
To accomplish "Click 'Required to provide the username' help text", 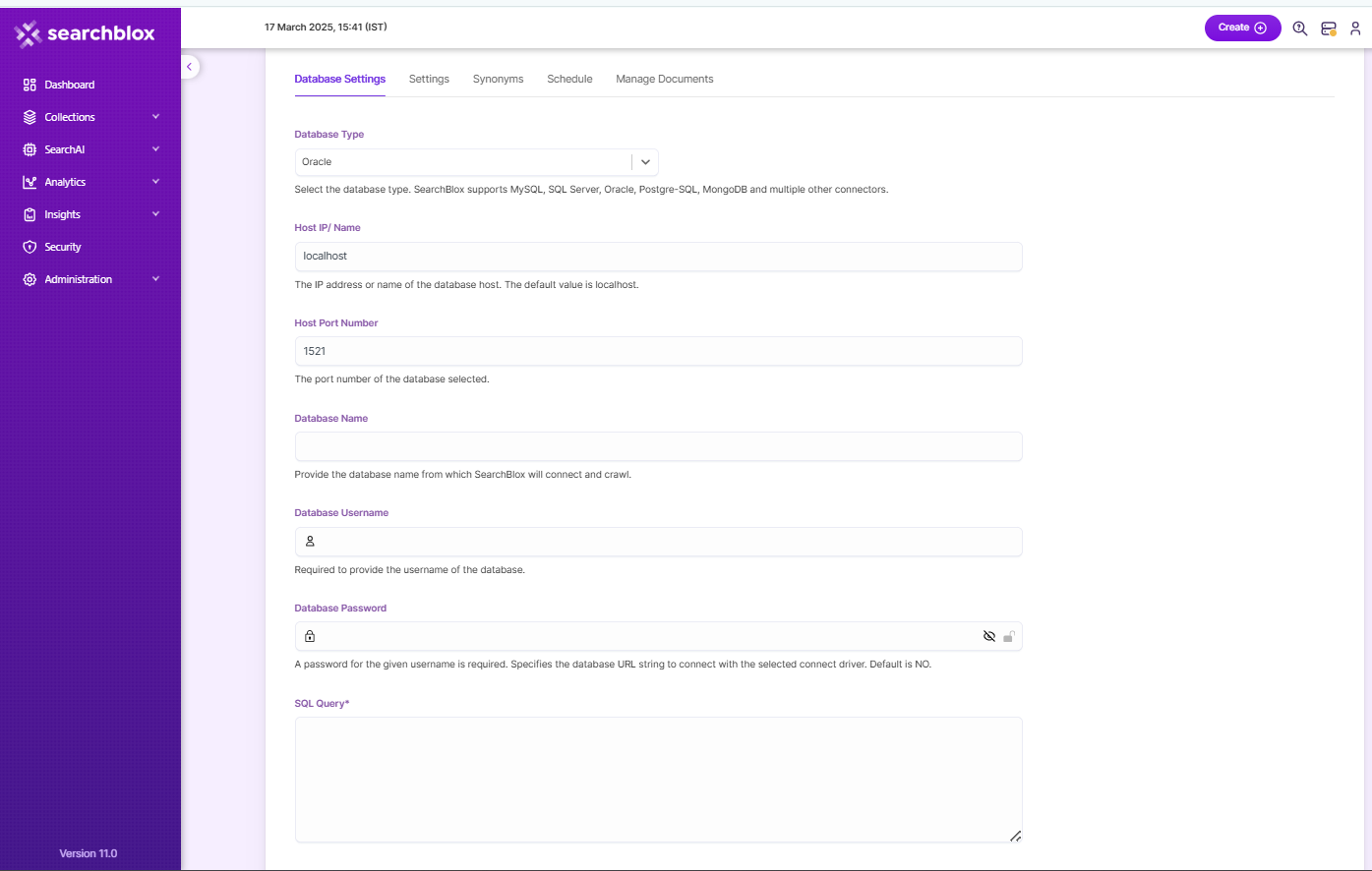I will (x=410, y=570).
